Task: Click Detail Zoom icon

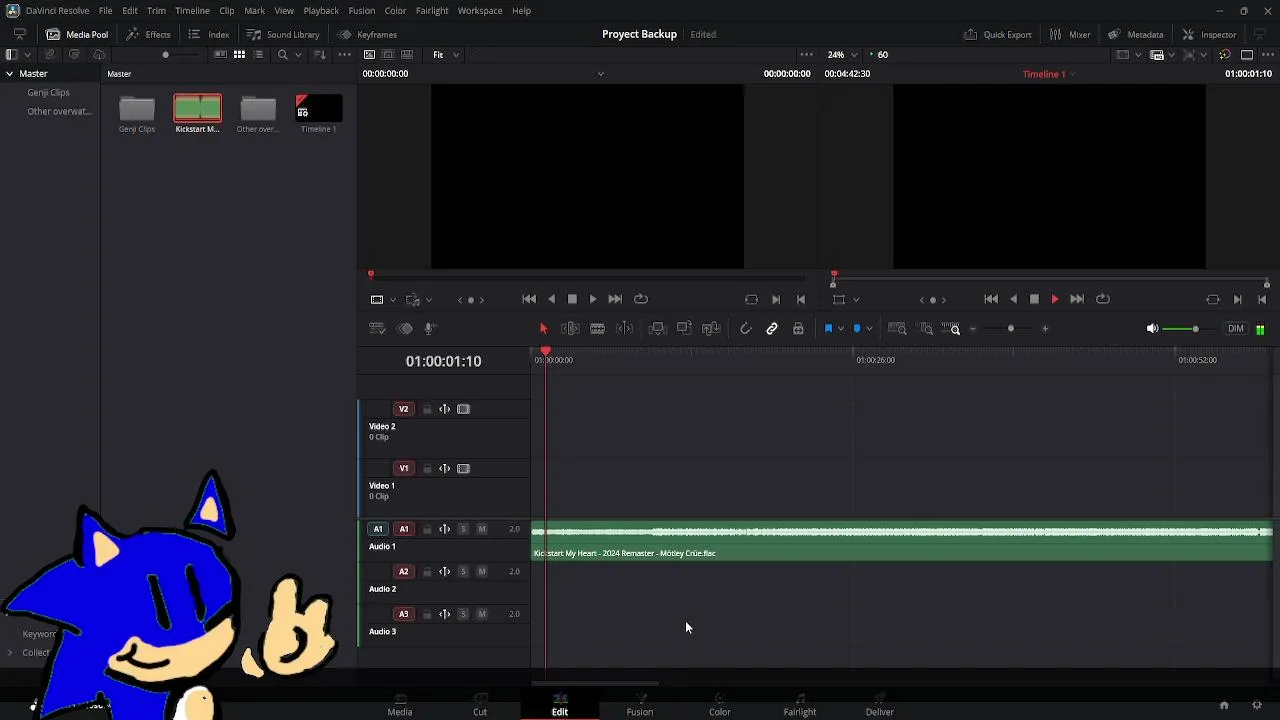Action: [926, 329]
